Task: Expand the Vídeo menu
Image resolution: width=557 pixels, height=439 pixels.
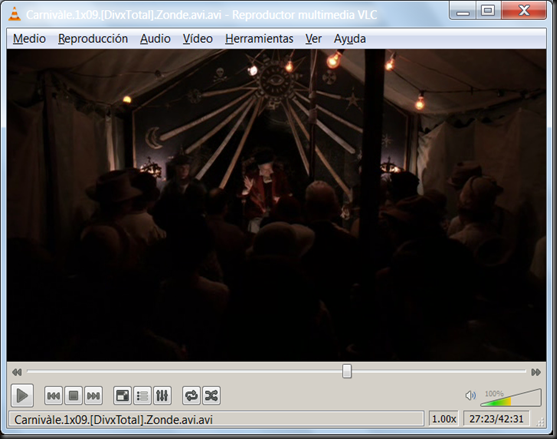Action: tap(198, 39)
